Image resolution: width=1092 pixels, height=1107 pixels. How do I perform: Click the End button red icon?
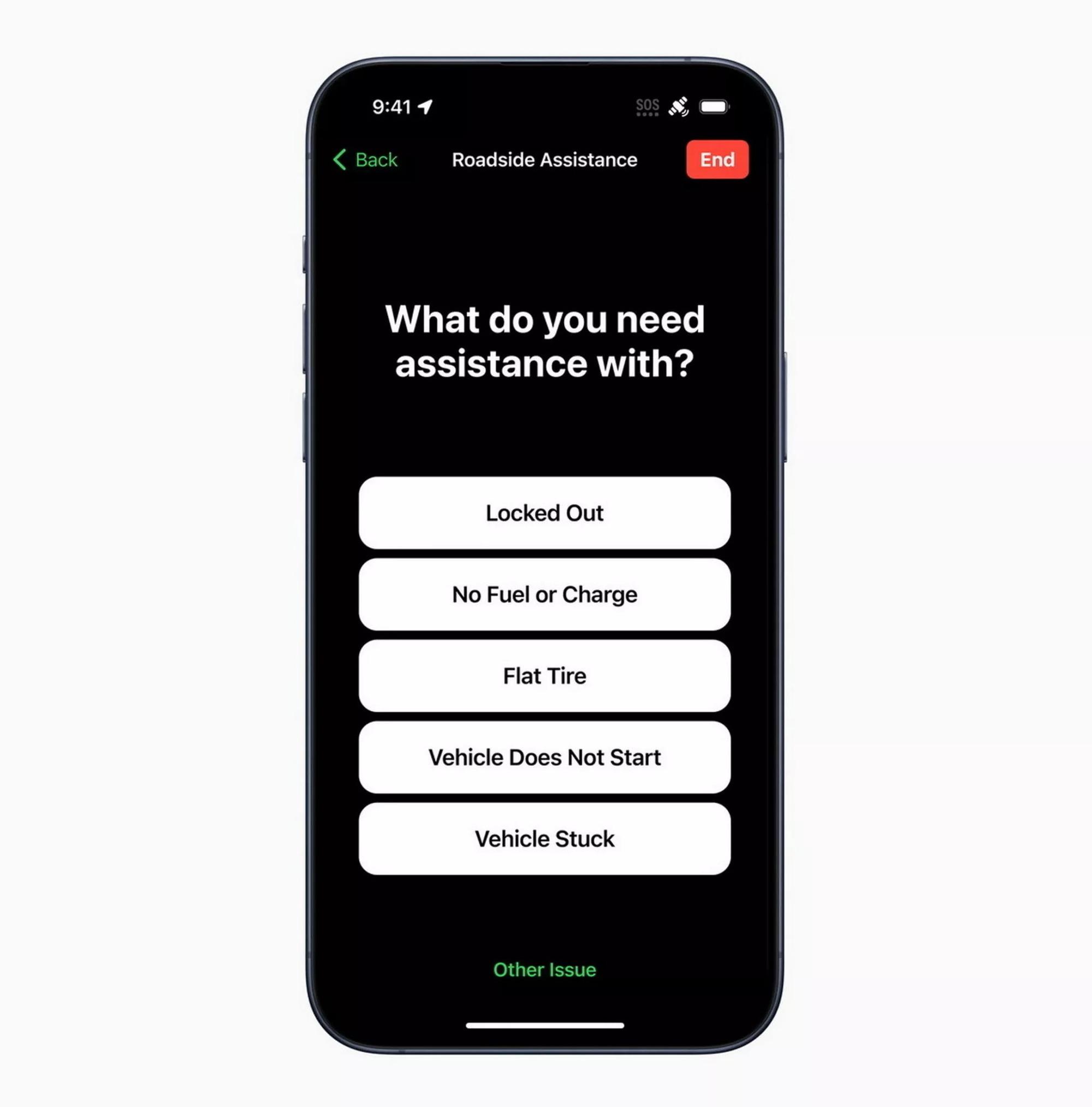(718, 160)
